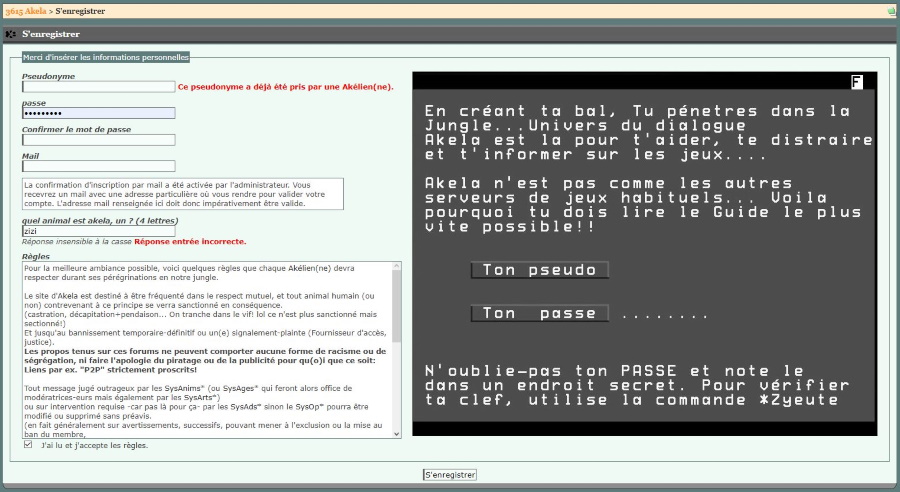This screenshot has height=492, width=900.
Task: Click the green icon at top-right corner
Action: click(x=891, y=10)
